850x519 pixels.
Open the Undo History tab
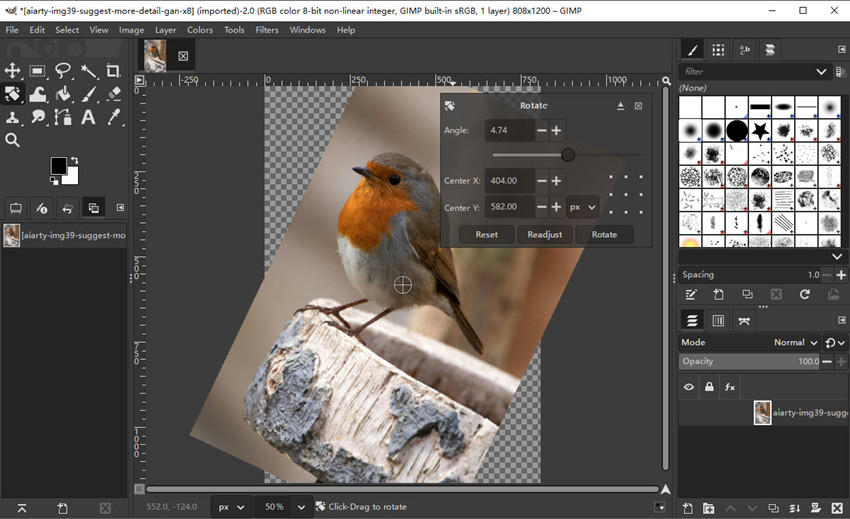pyautogui.click(x=67, y=208)
